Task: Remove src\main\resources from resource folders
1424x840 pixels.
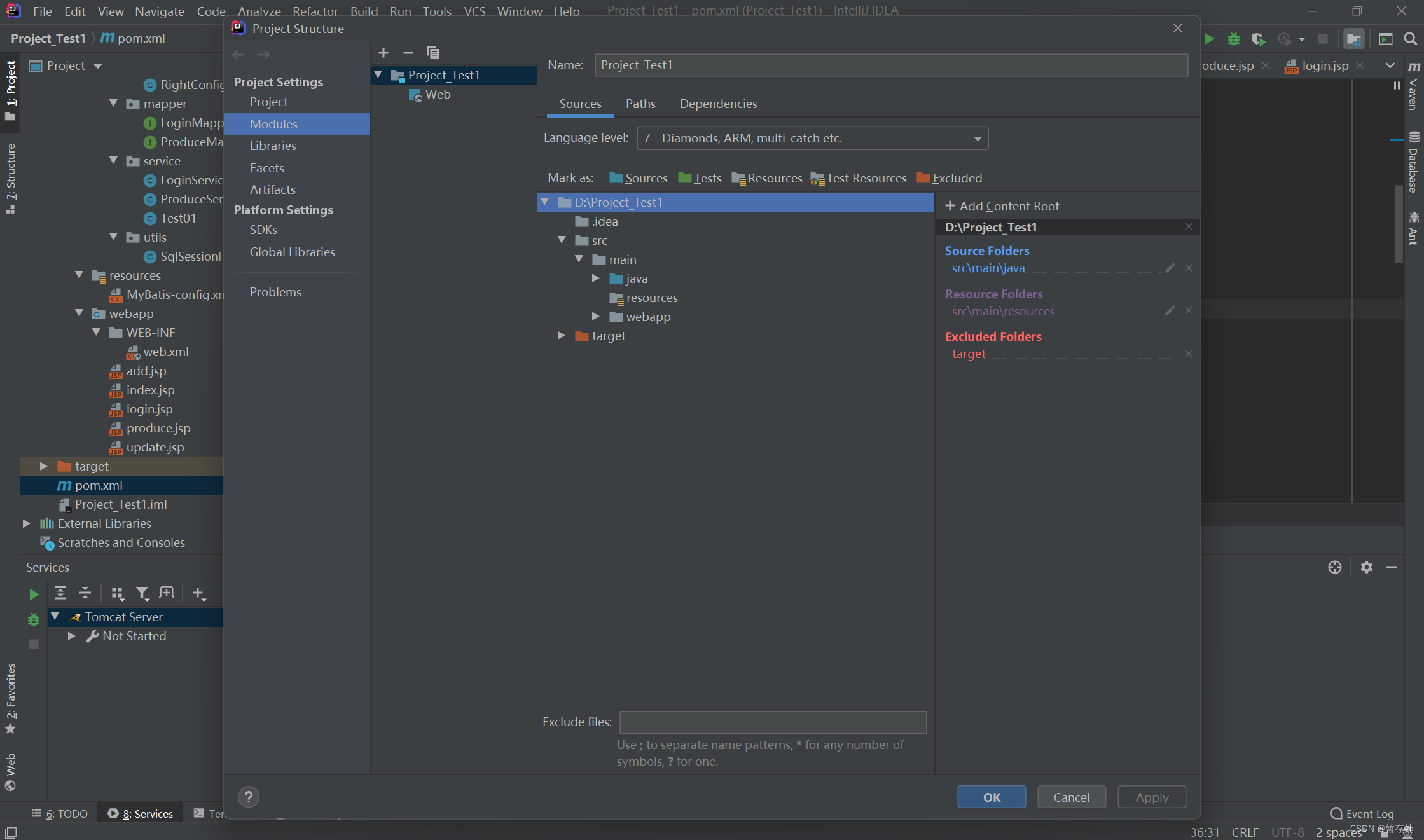Action: tap(1189, 310)
